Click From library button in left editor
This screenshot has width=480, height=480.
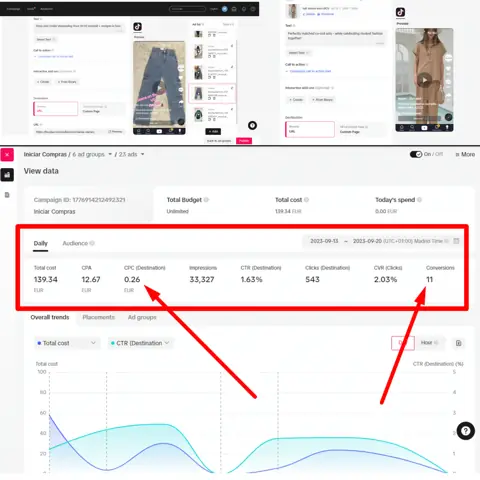pos(67,82)
